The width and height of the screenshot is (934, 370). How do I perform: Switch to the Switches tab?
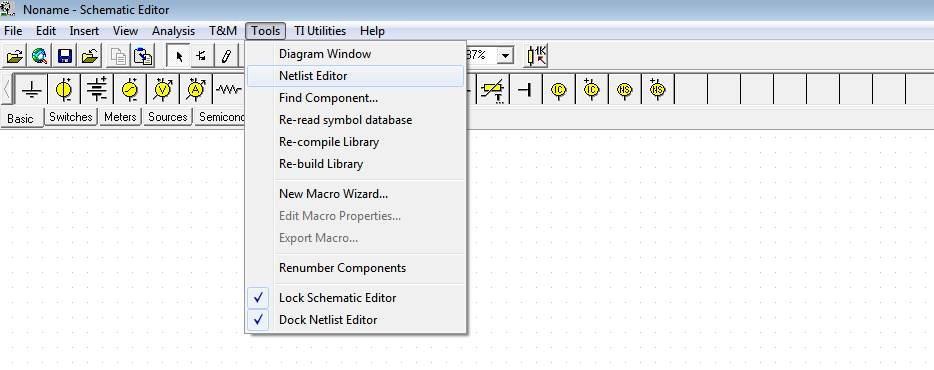pyautogui.click(x=71, y=117)
